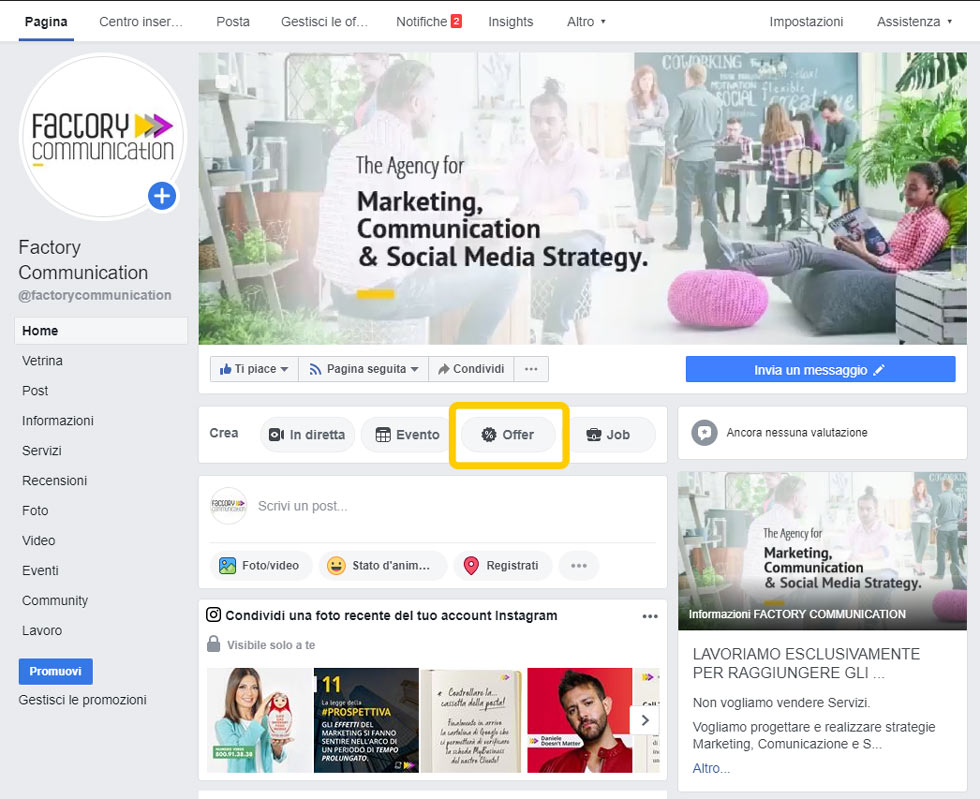Viewport: 980px width, 799px height.
Task: Click the star review bubble icon
Action: 704,433
